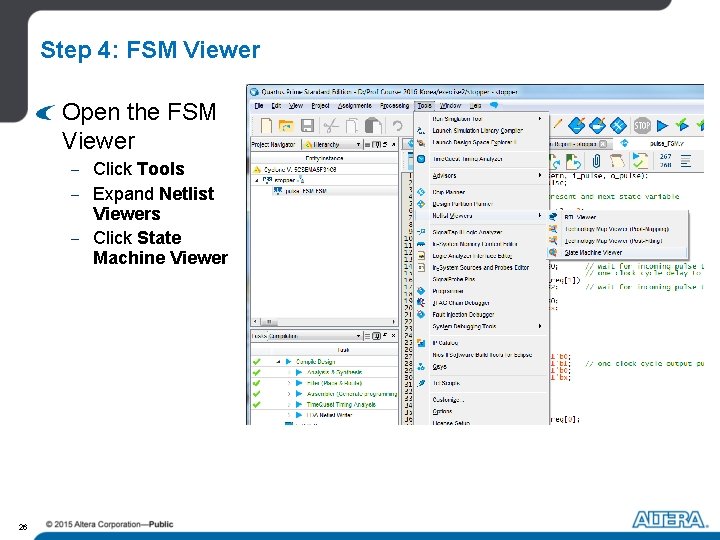720x540 pixels.
Task: Close the Tasks panel
Action: 394,336
